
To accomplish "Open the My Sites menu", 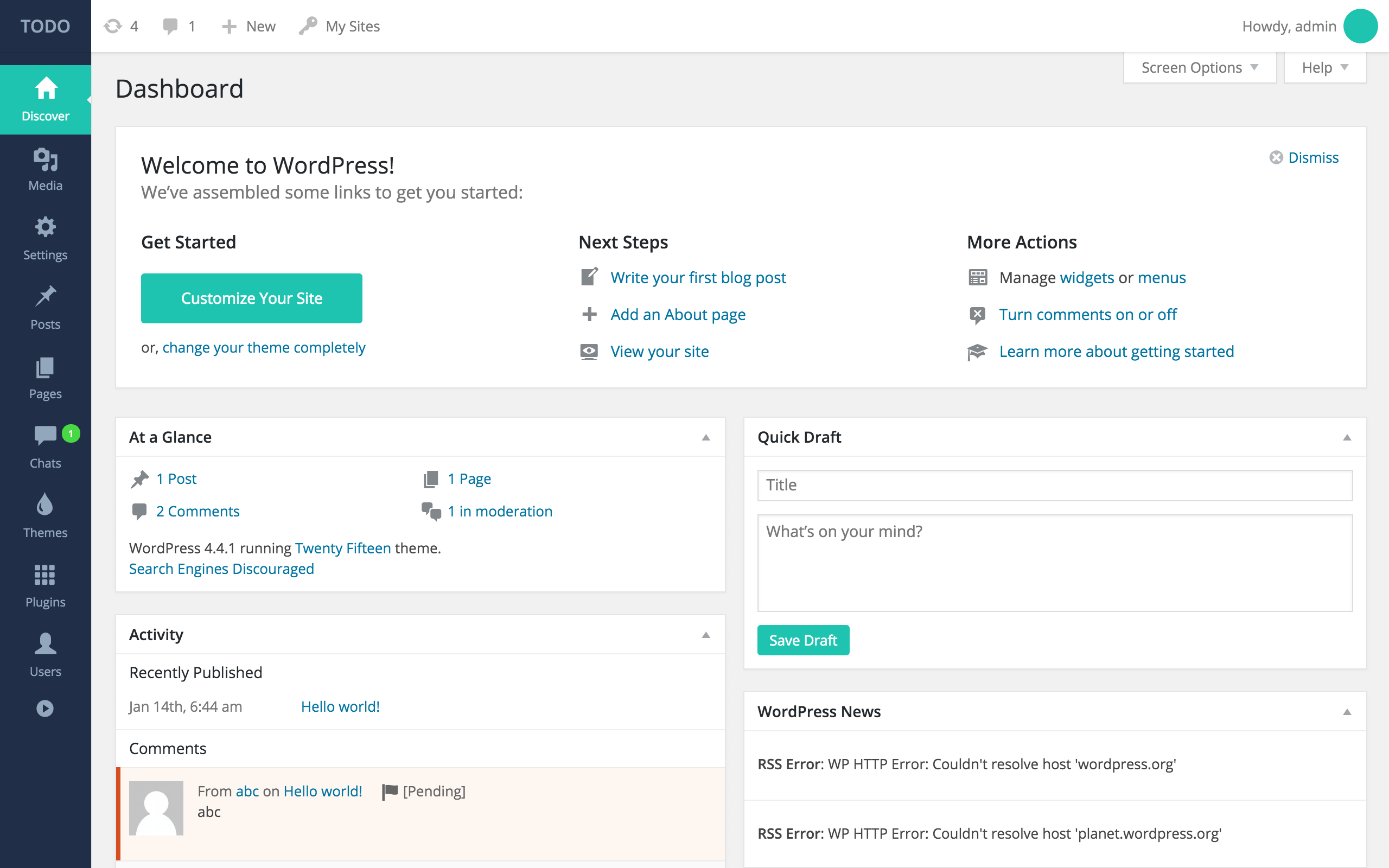I will pos(339,26).
